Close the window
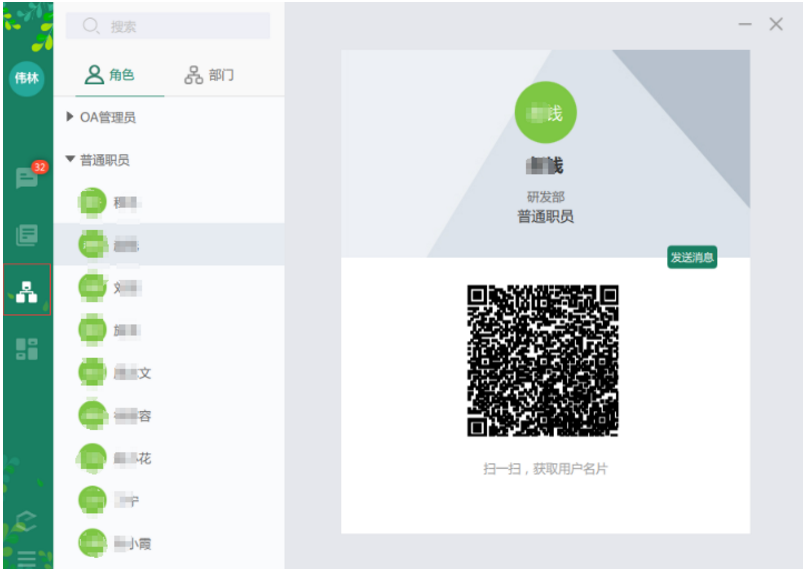Viewport: 806px width, 573px height. pyautogui.click(x=776, y=24)
